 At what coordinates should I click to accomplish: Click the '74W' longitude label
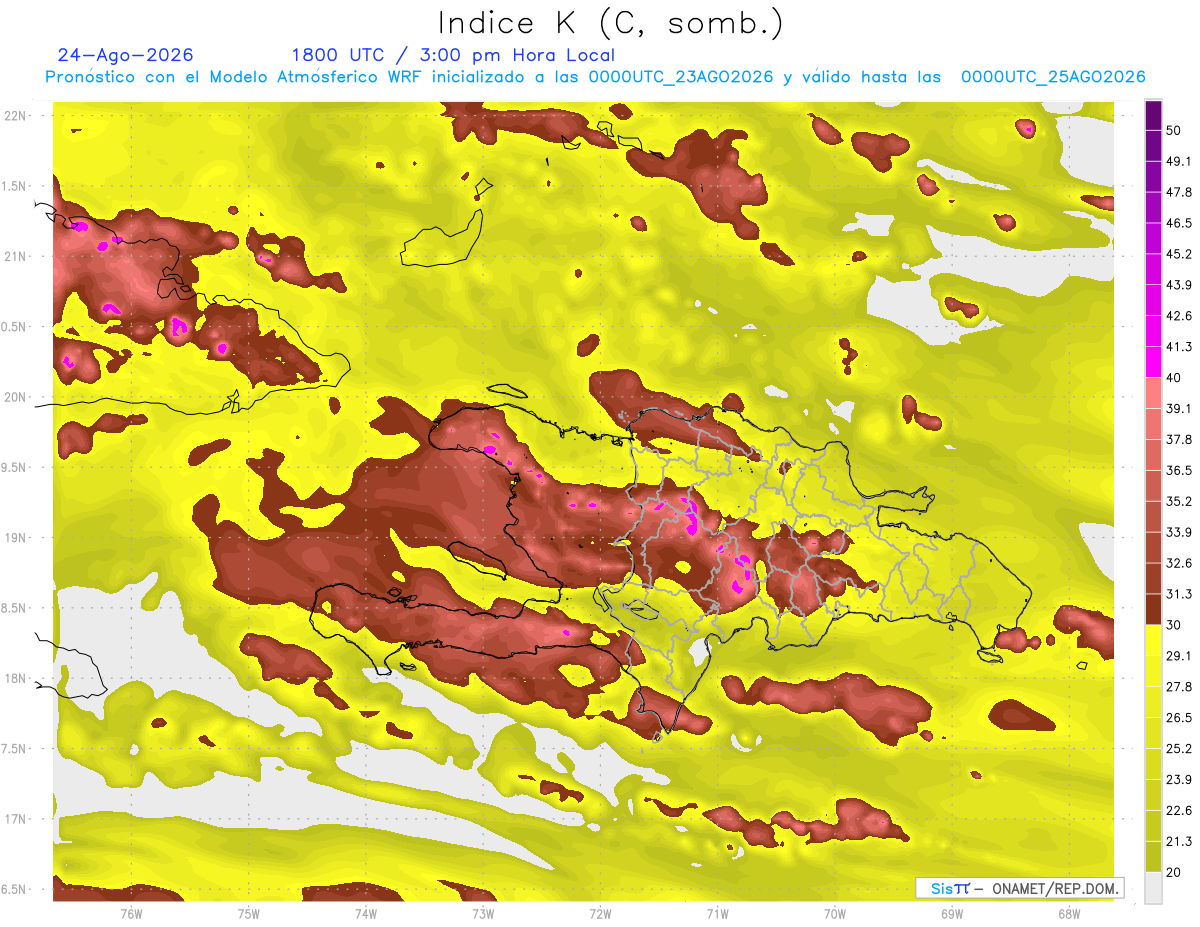[365, 913]
